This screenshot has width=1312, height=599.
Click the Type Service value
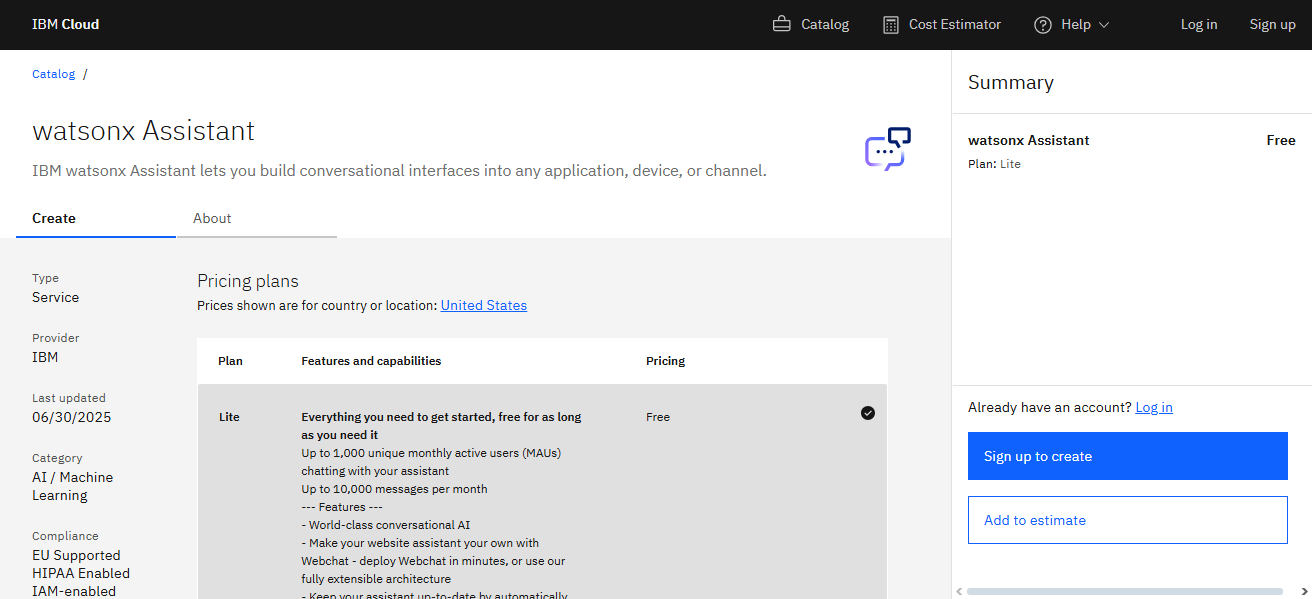point(55,297)
